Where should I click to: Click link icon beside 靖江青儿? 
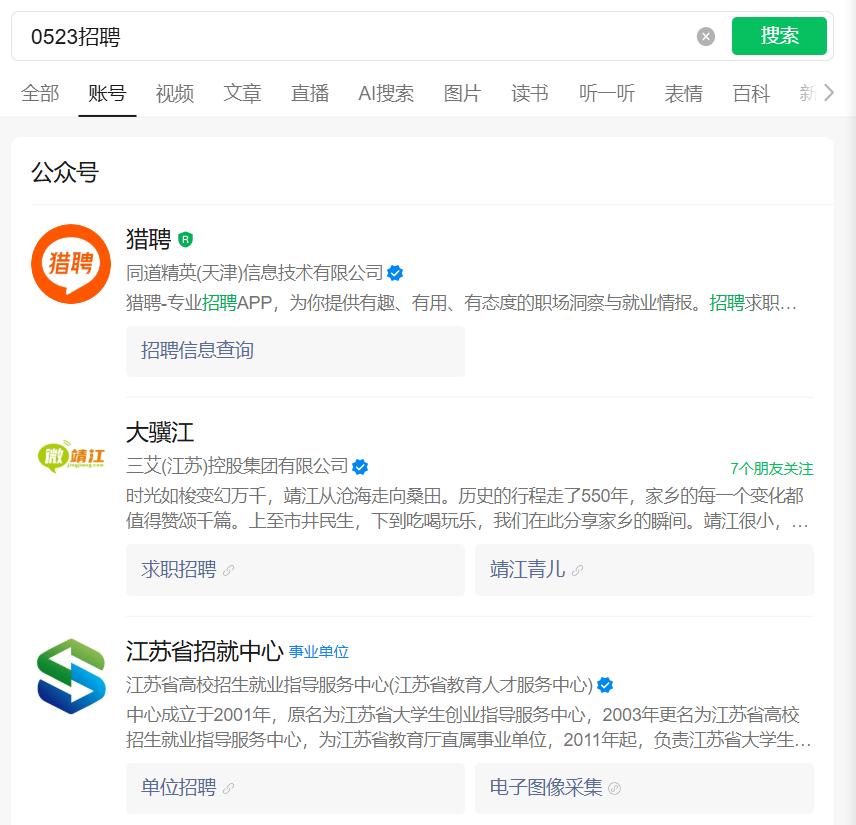[578, 571]
